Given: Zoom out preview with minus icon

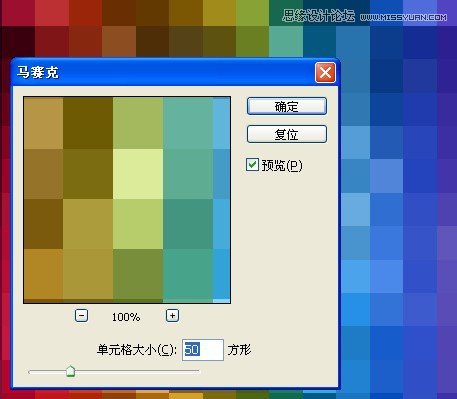Looking at the screenshot, I should click(x=82, y=315).
